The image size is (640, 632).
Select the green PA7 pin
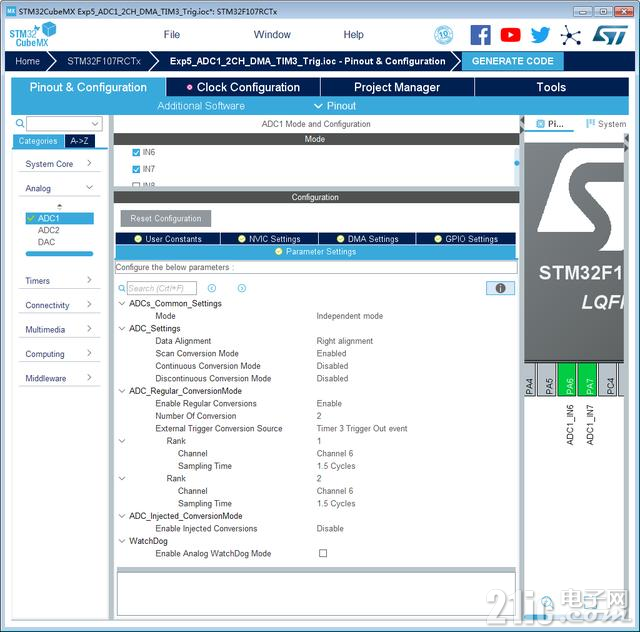coord(589,380)
